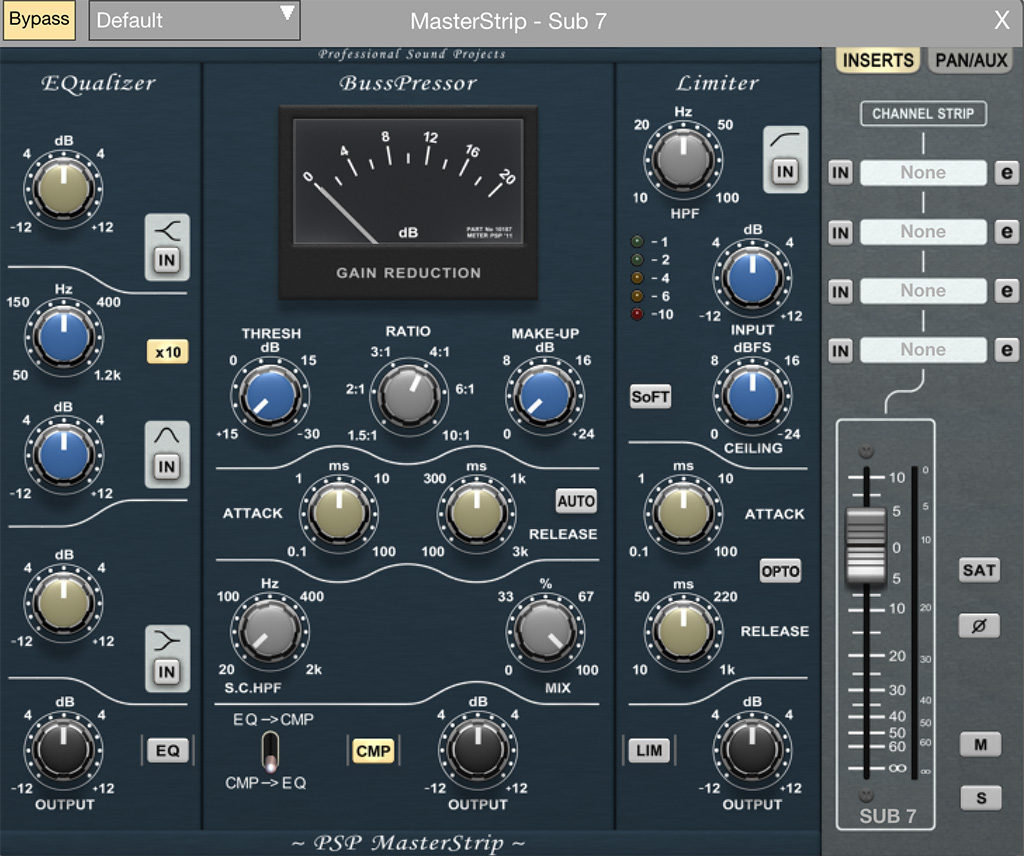
Task: Open the third None insert slot
Action: pyautogui.click(x=923, y=291)
